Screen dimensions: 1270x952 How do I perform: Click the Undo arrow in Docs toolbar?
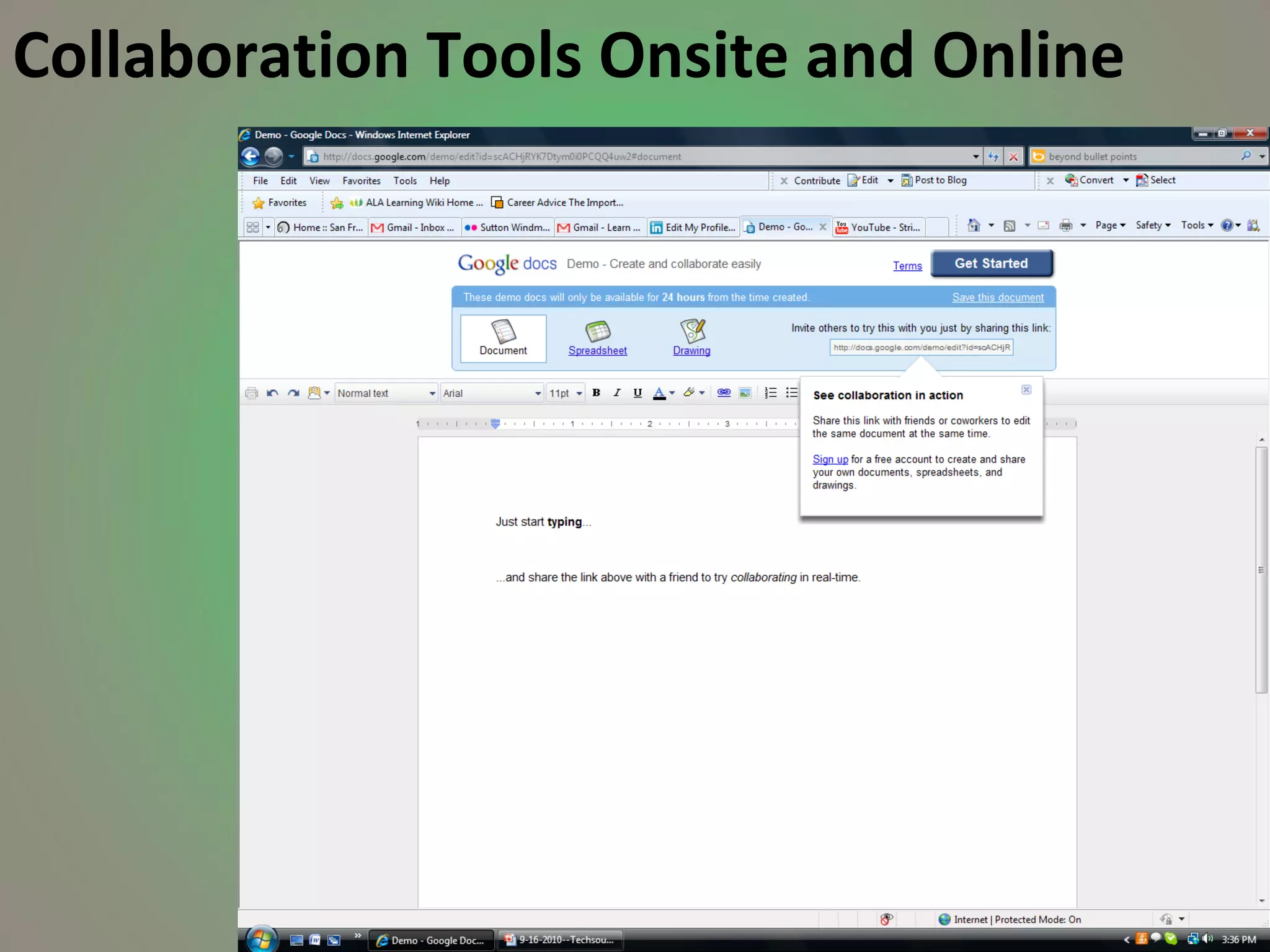click(272, 393)
